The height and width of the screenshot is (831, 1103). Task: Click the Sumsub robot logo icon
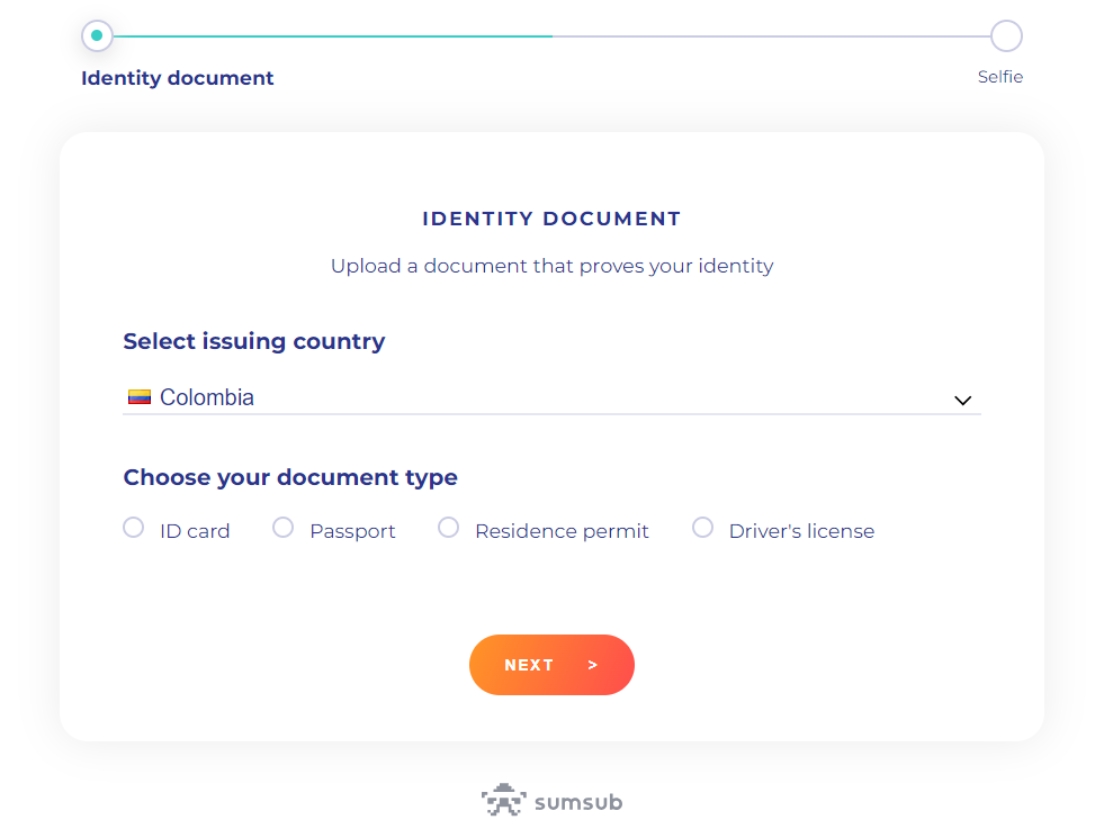coord(503,802)
